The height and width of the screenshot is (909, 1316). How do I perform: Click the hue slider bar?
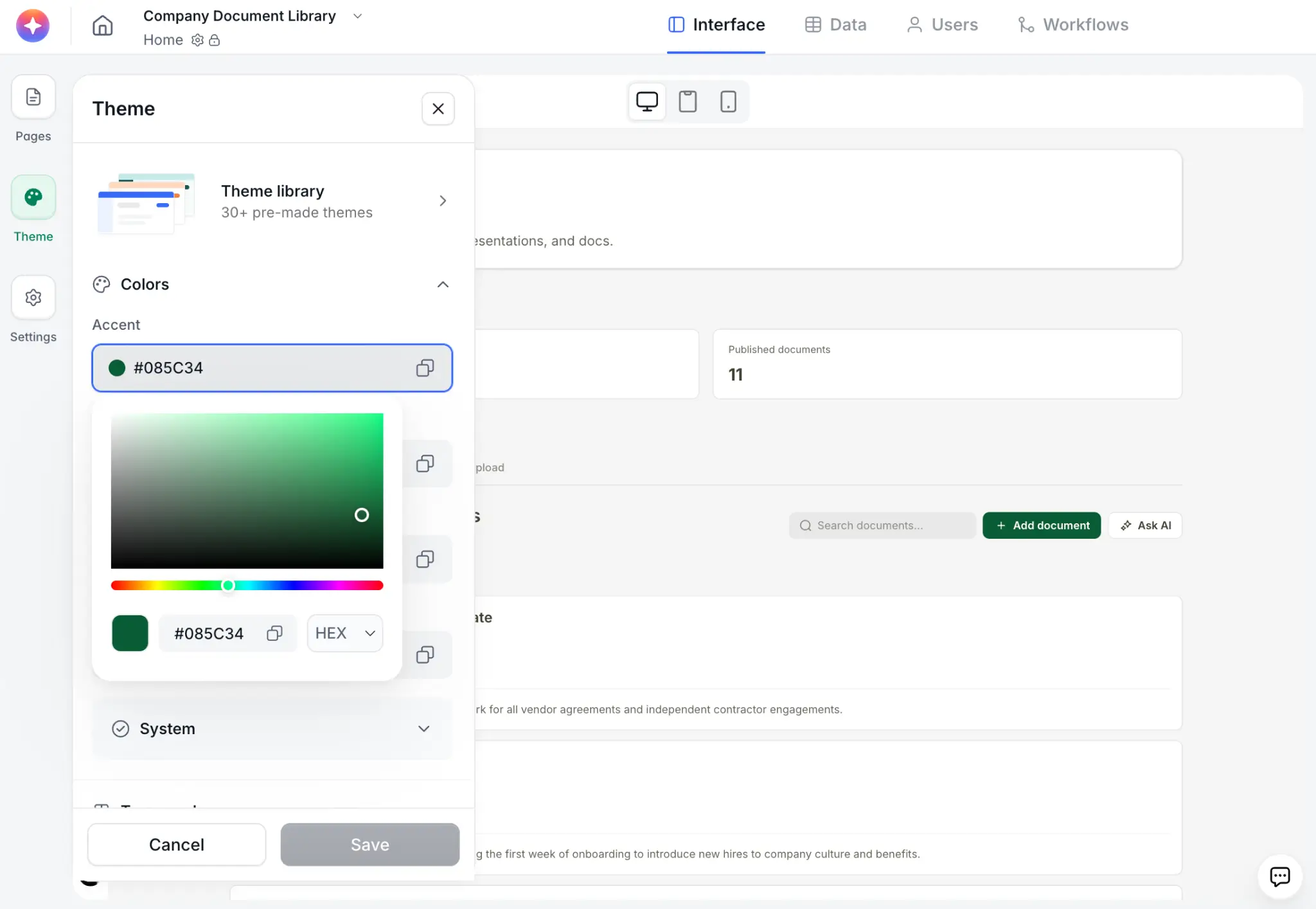coord(308,586)
